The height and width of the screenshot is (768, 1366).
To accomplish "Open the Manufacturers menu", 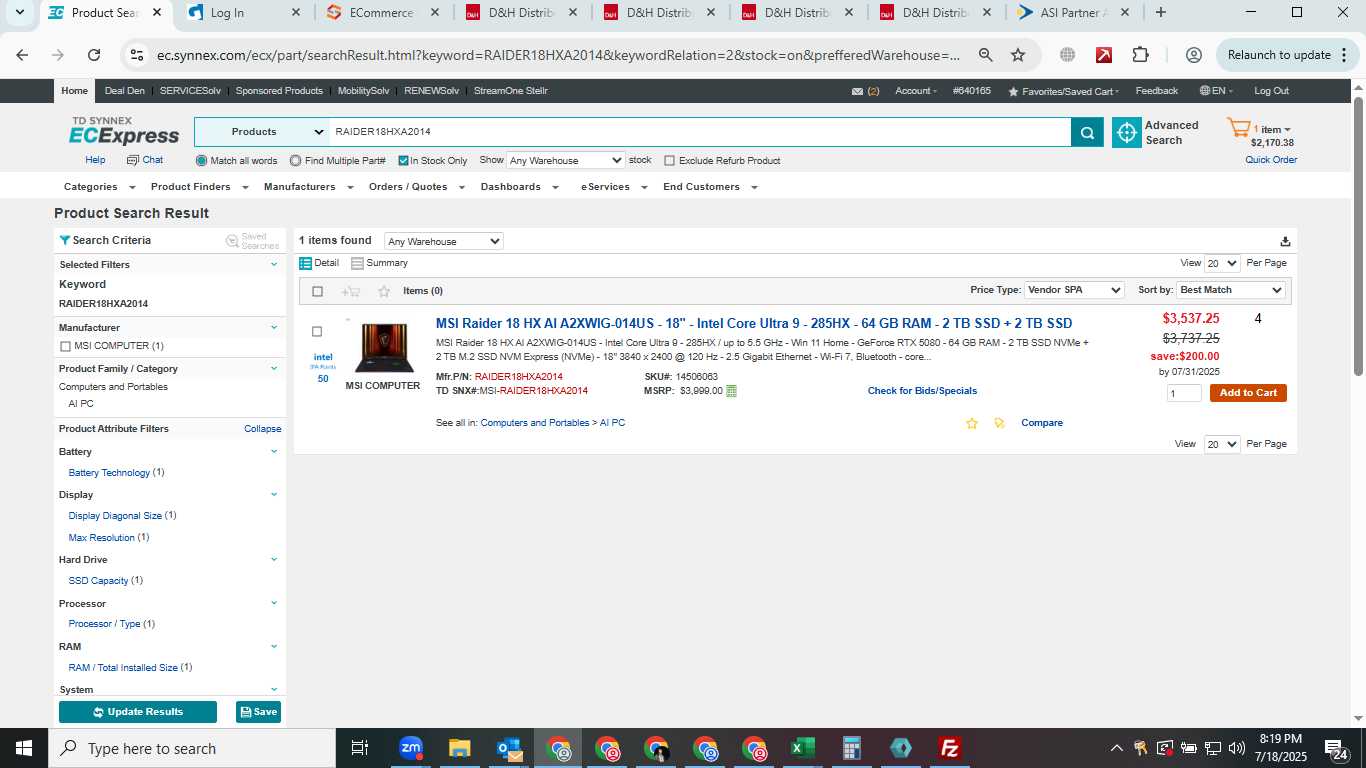I will click(x=308, y=187).
